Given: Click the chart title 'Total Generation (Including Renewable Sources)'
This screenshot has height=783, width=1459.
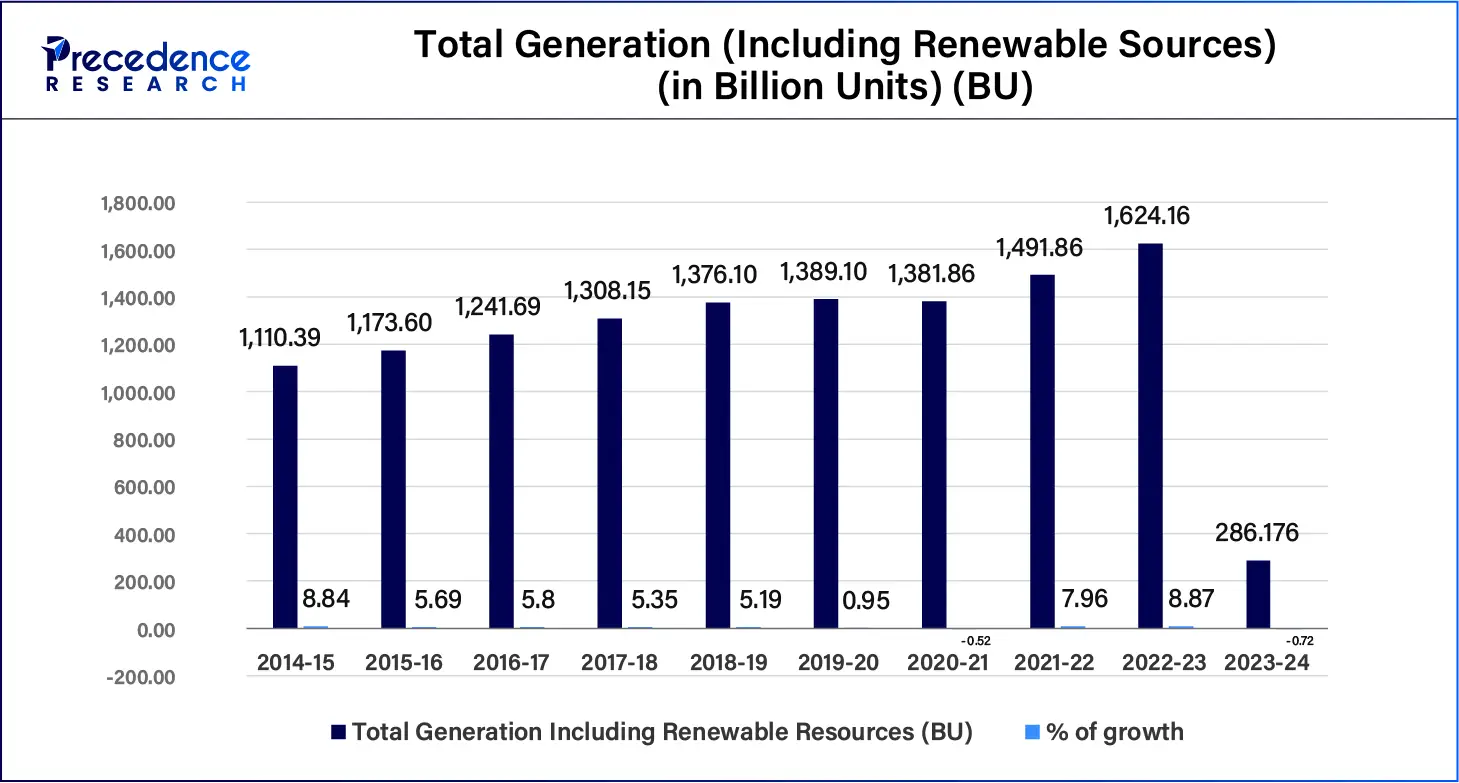Looking at the screenshot, I should coord(845,45).
